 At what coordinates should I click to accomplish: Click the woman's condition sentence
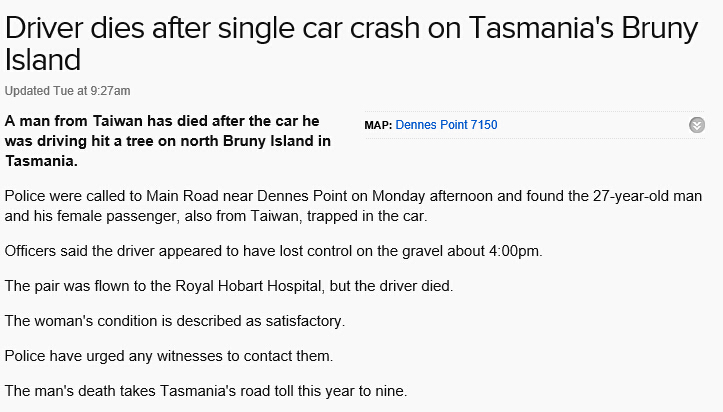pyautogui.click(x=174, y=322)
